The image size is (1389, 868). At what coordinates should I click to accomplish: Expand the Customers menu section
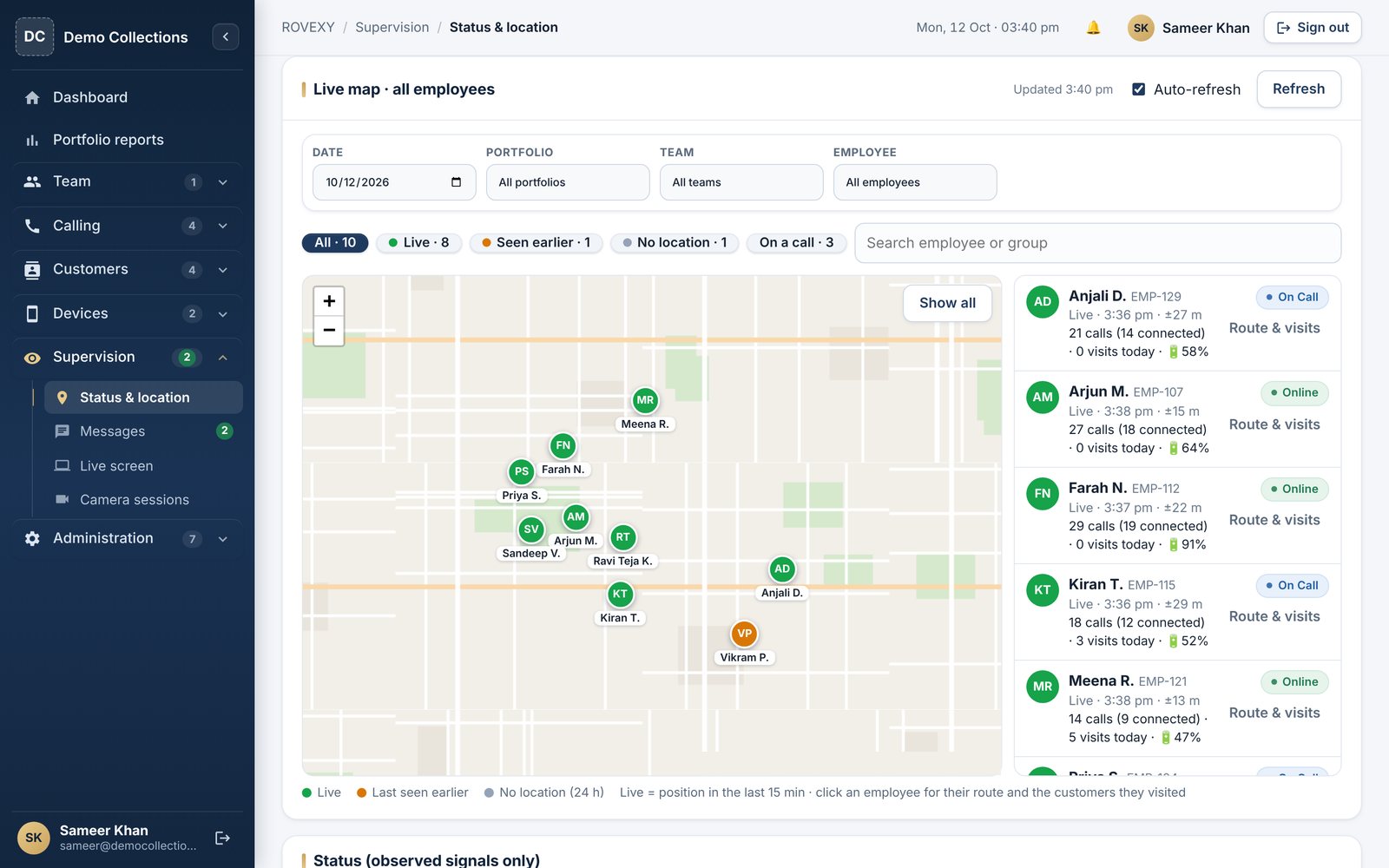pos(128,269)
